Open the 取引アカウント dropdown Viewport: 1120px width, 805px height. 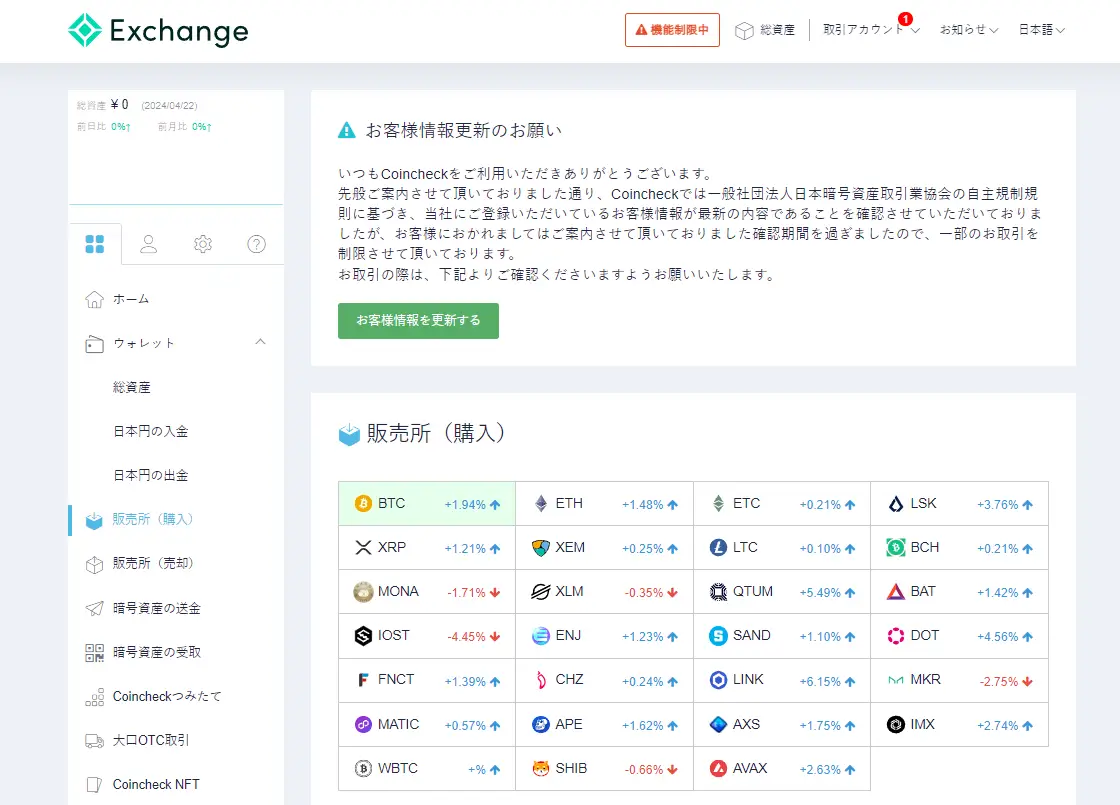871,29
